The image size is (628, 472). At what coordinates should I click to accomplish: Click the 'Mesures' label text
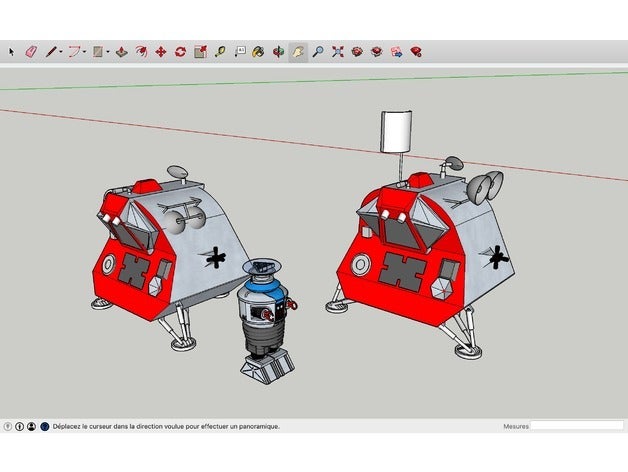(516, 426)
